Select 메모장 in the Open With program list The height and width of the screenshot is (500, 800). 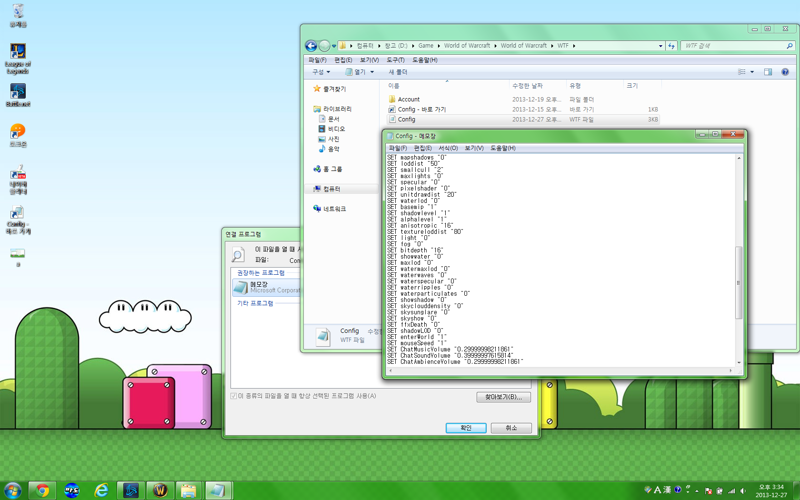[x=266, y=287]
